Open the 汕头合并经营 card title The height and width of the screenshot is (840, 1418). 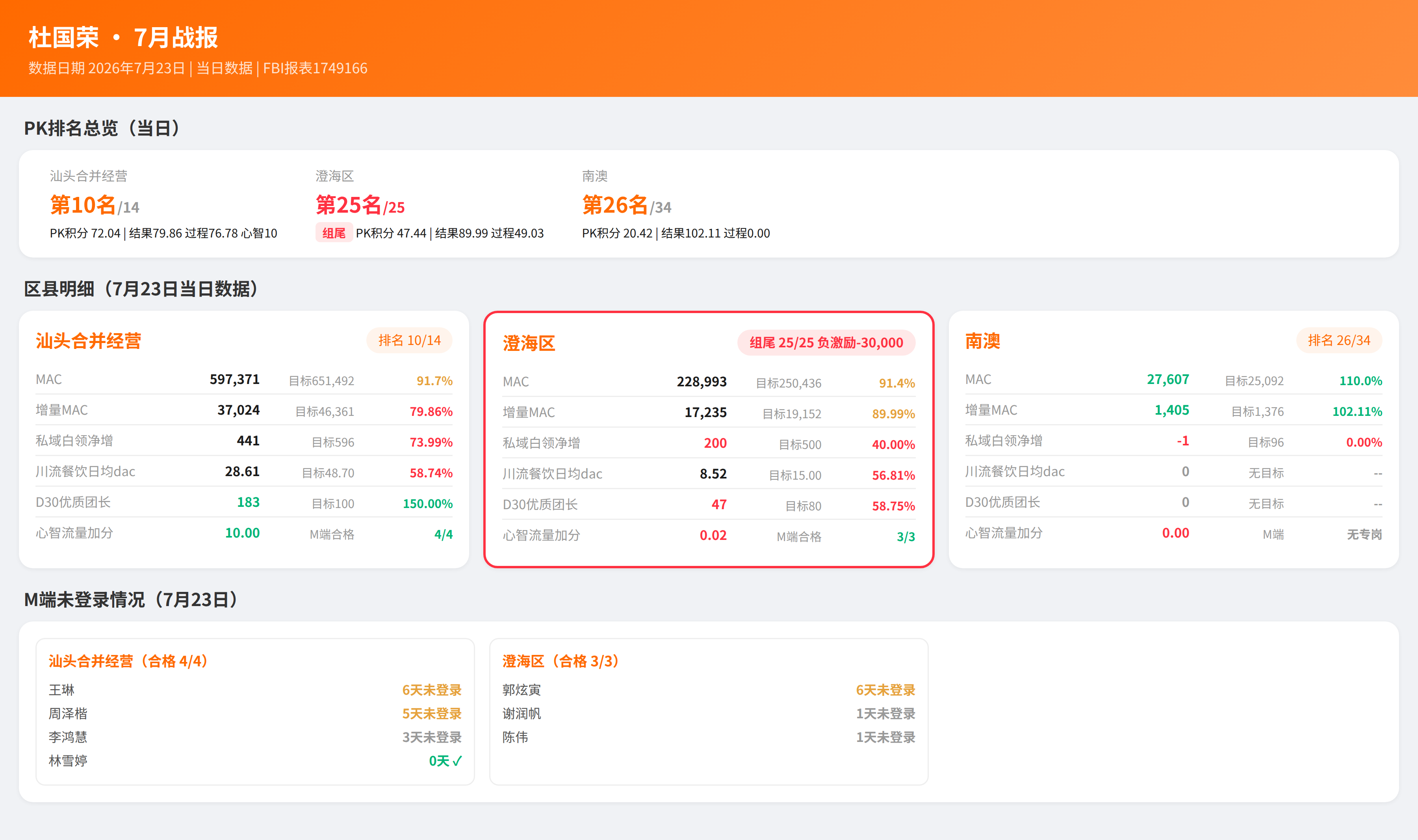coord(88,341)
